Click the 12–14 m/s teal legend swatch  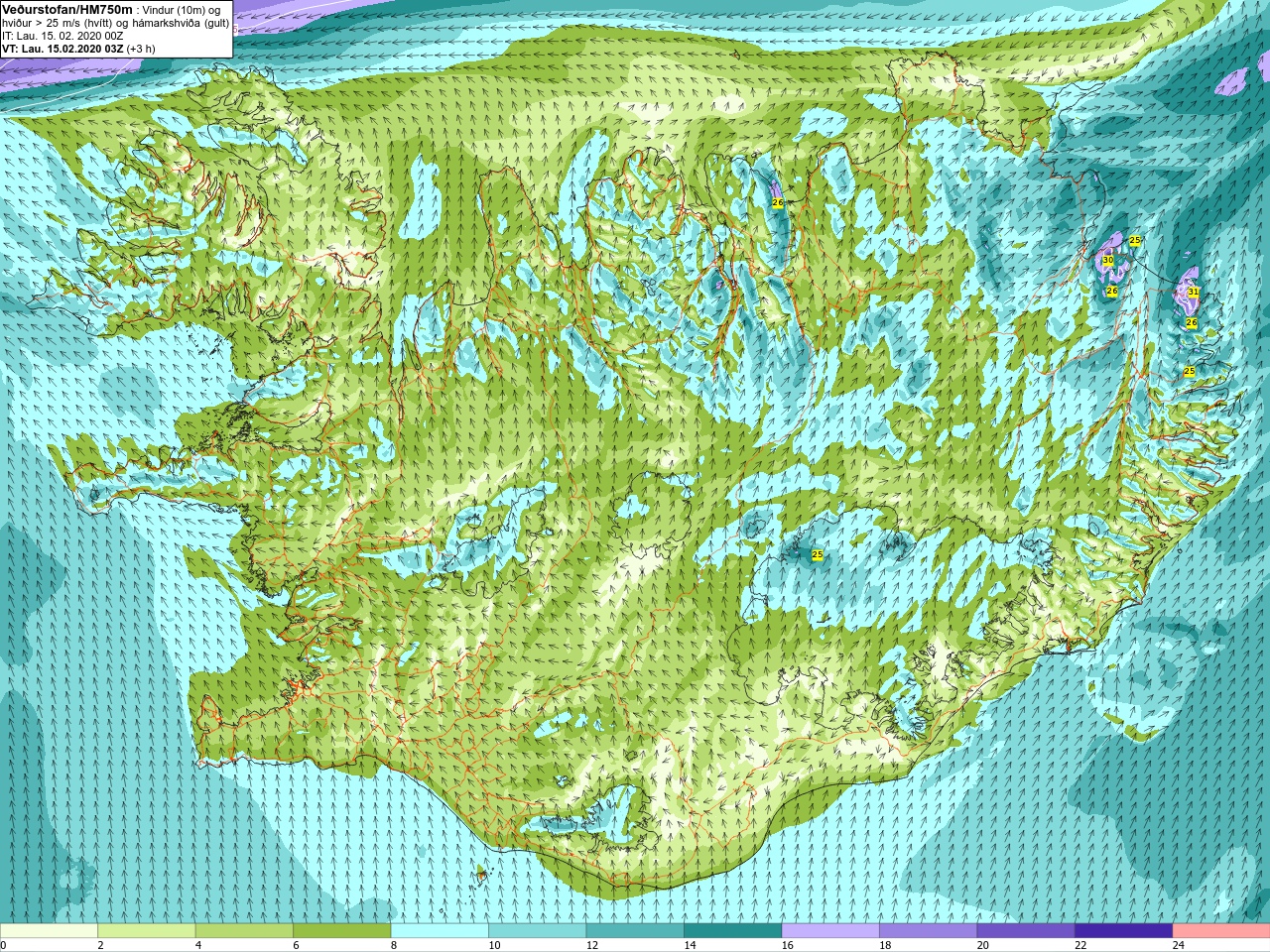(635, 931)
